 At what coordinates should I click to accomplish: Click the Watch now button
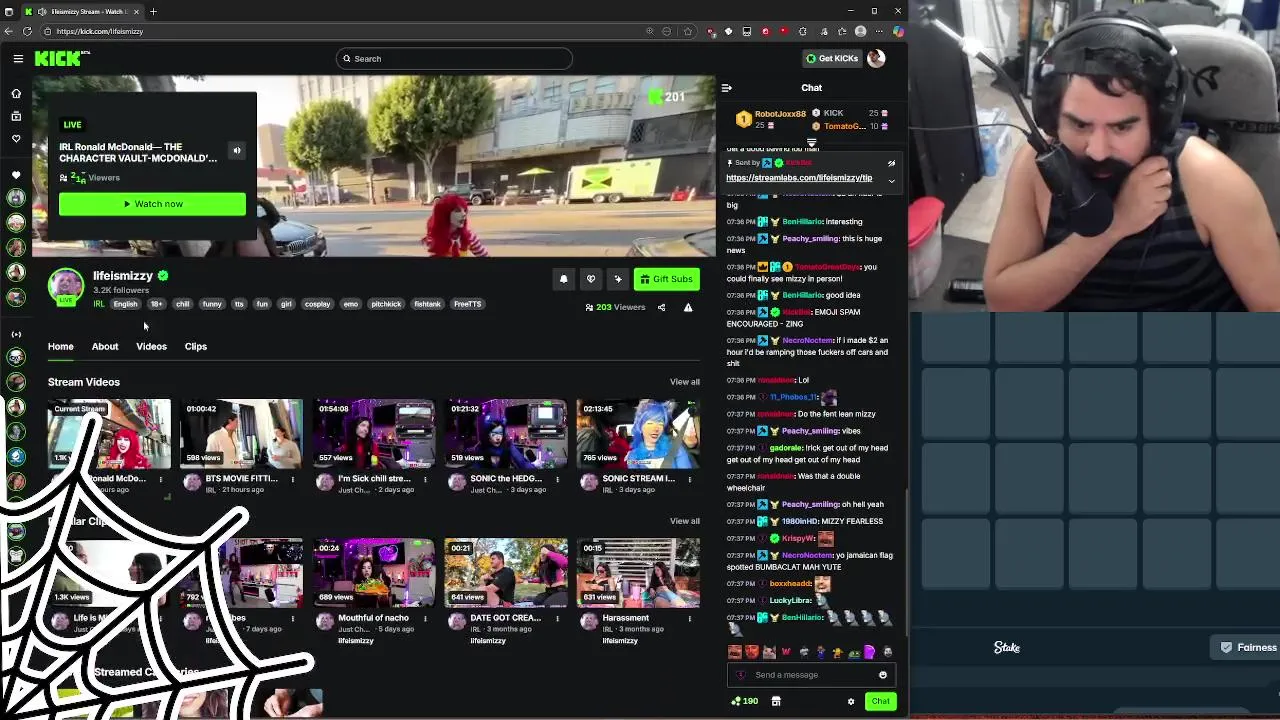152,204
